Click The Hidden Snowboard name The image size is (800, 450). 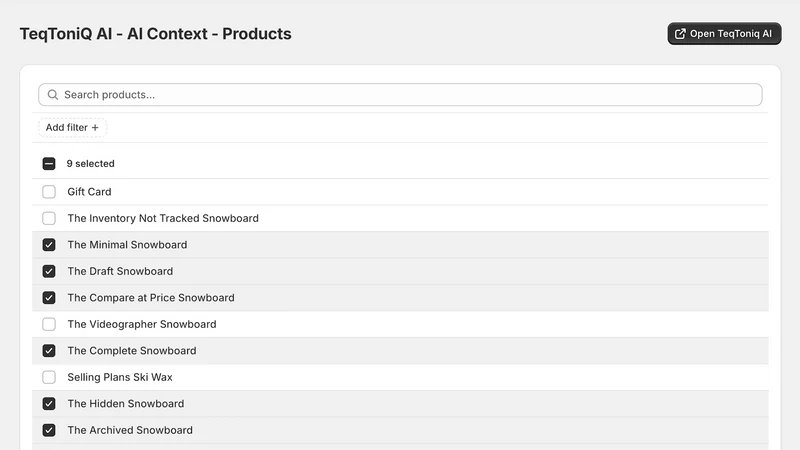click(x=126, y=404)
